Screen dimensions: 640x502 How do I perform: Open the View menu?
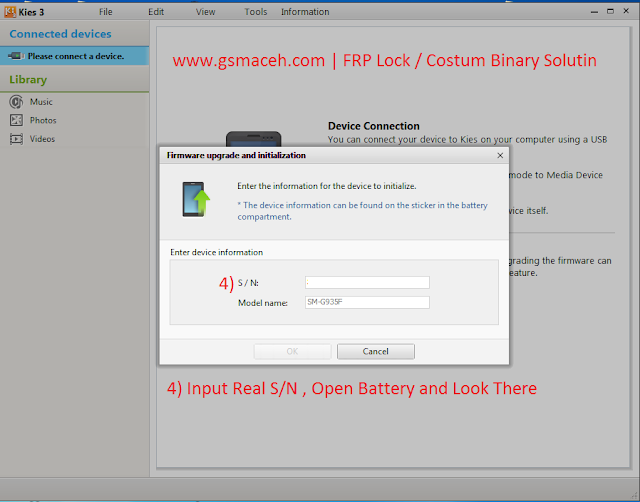205,12
